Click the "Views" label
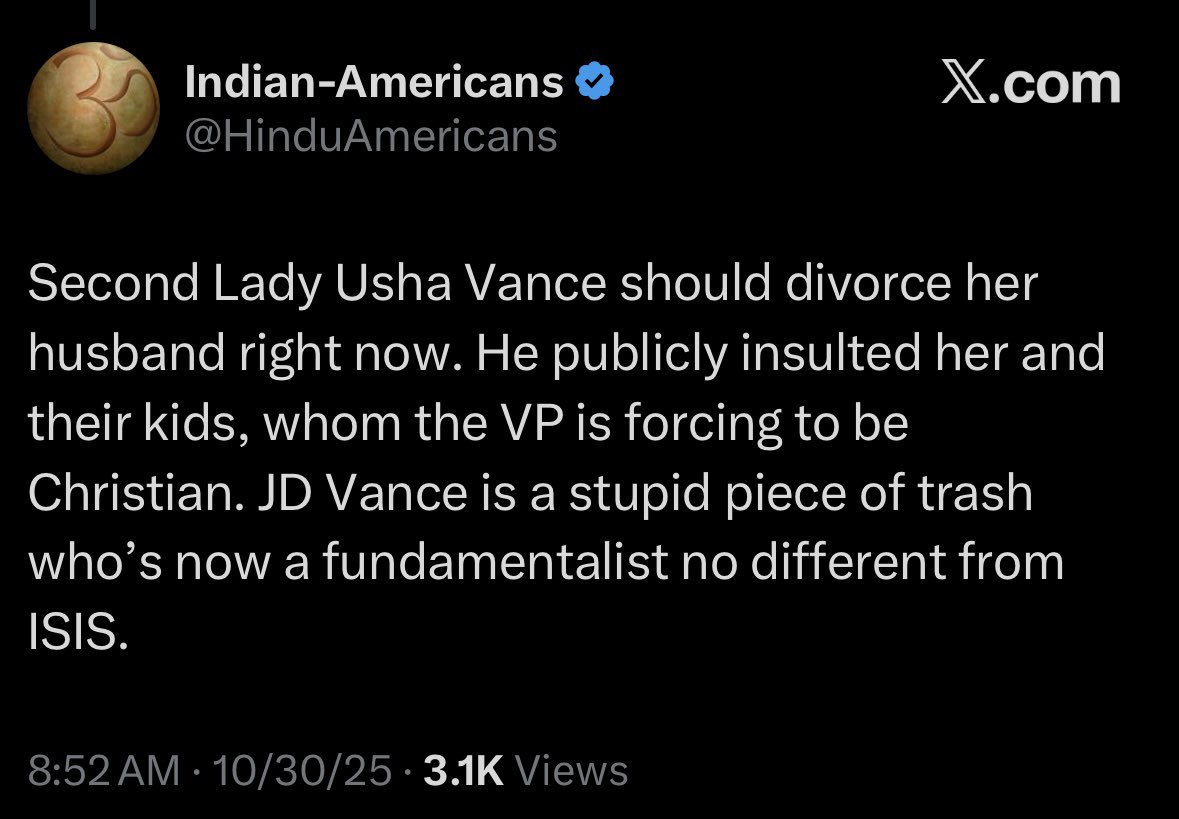The image size is (1179, 819). tap(576, 771)
